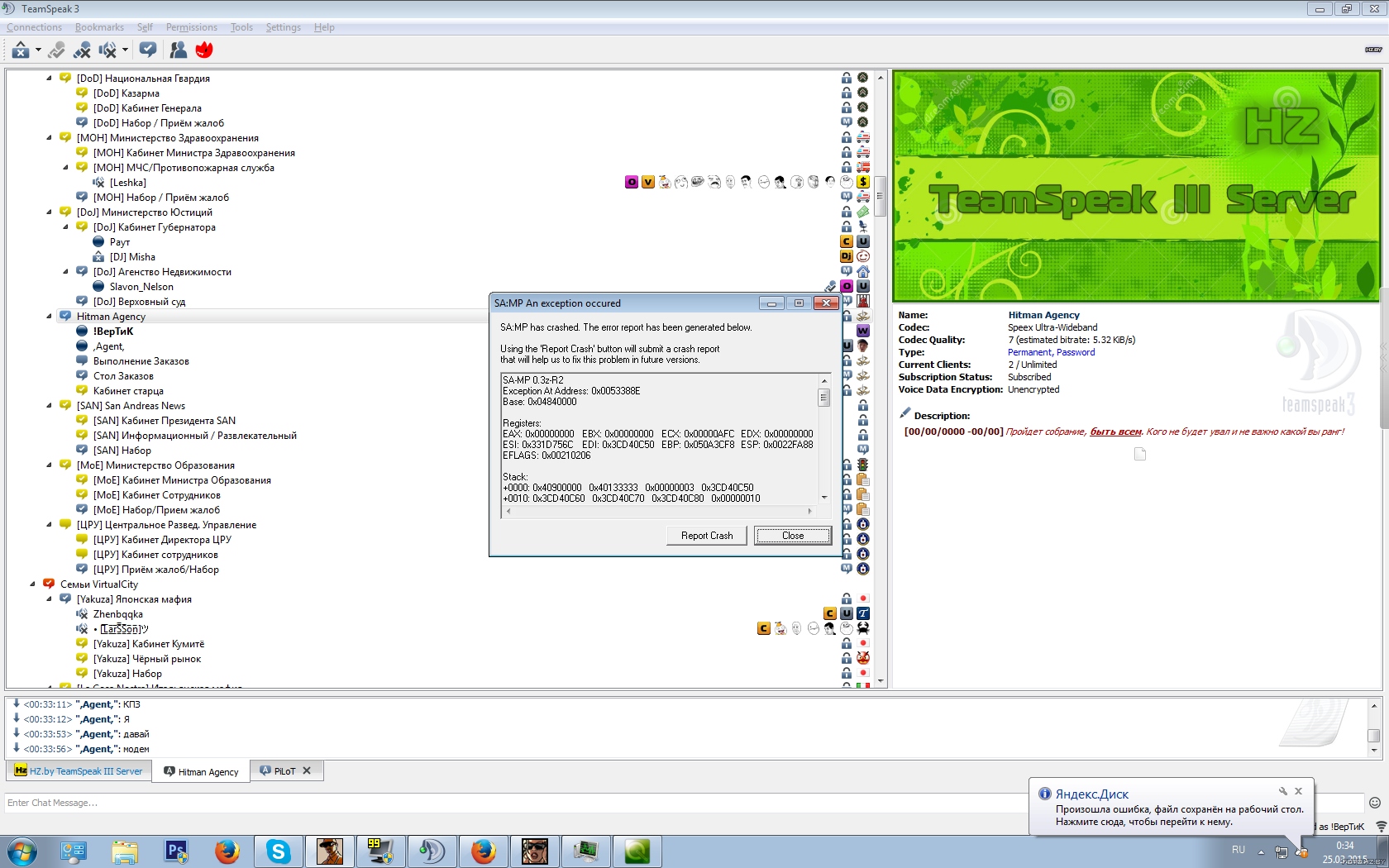Screen dimensions: 1389x868
Task: Toggle away status toolbar icon
Action: (21, 50)
